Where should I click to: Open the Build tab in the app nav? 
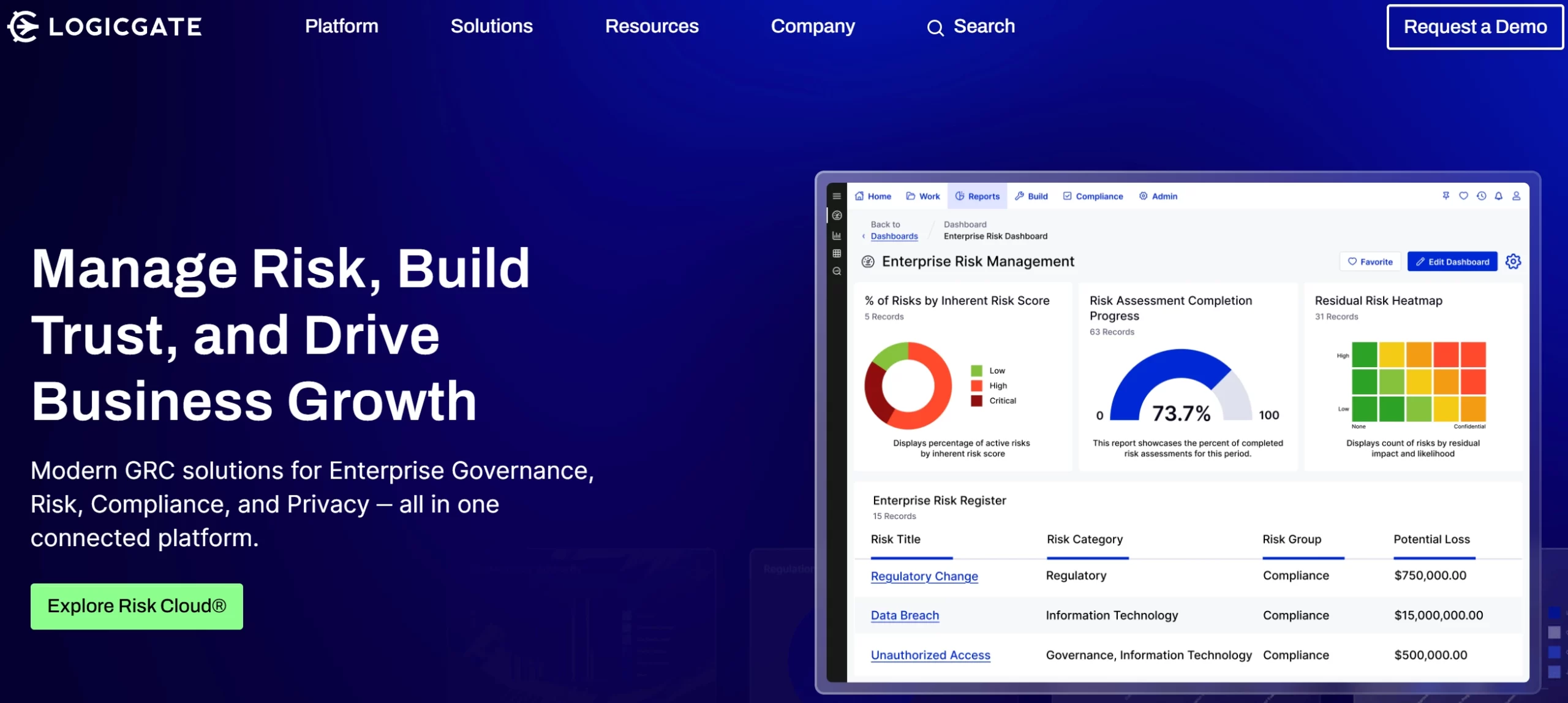click(x=1031, y=196)
